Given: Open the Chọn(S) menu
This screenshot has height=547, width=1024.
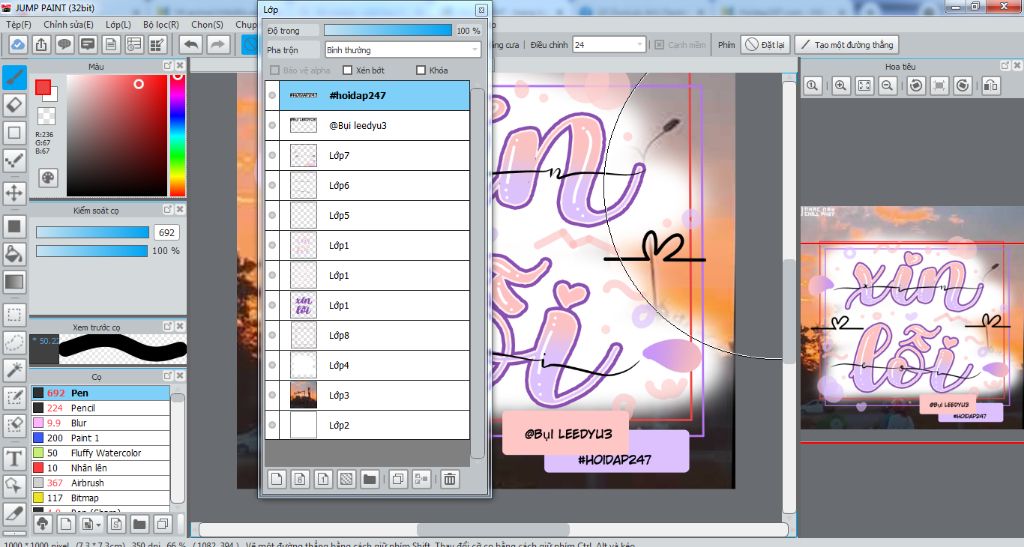Looking at the screenshot, I should click(207, 24).
